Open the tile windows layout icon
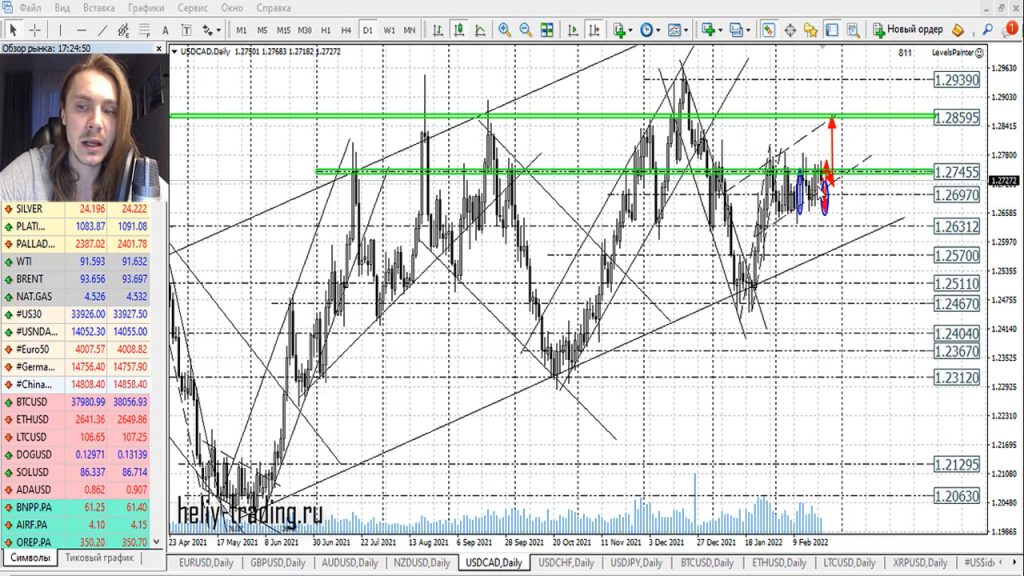Image resolution: width=1024 pixels, height=576 pixels. click(x=546, y=30)
